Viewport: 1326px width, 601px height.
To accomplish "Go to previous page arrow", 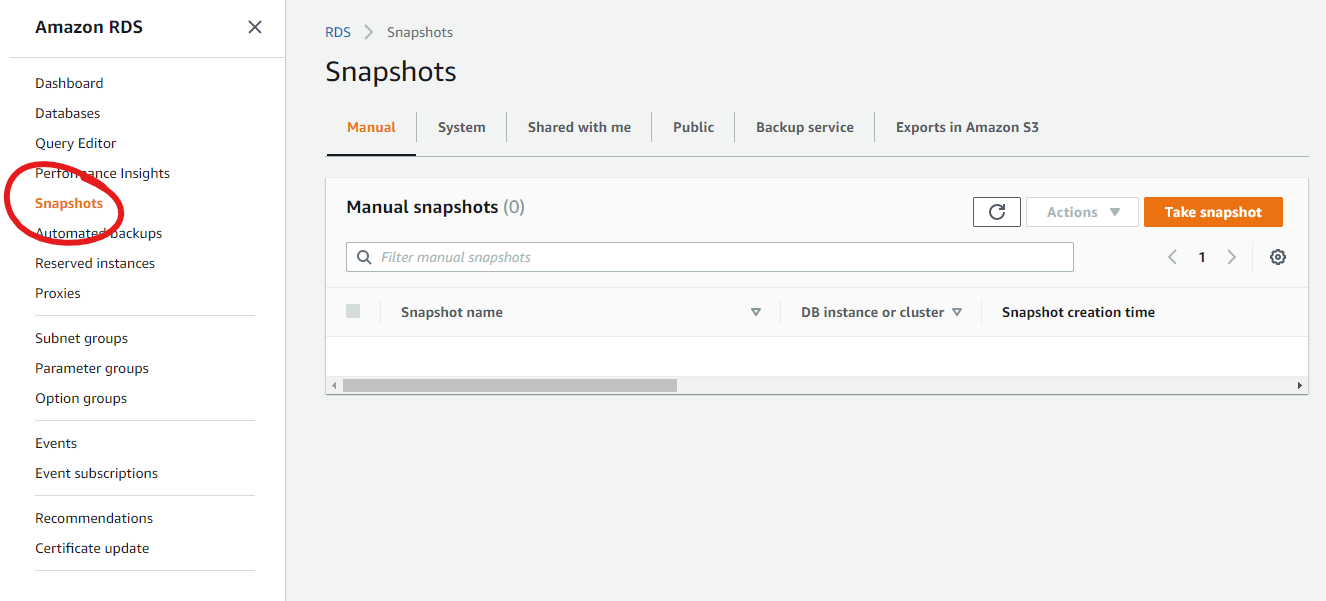I will click(x=1172, y=257).
